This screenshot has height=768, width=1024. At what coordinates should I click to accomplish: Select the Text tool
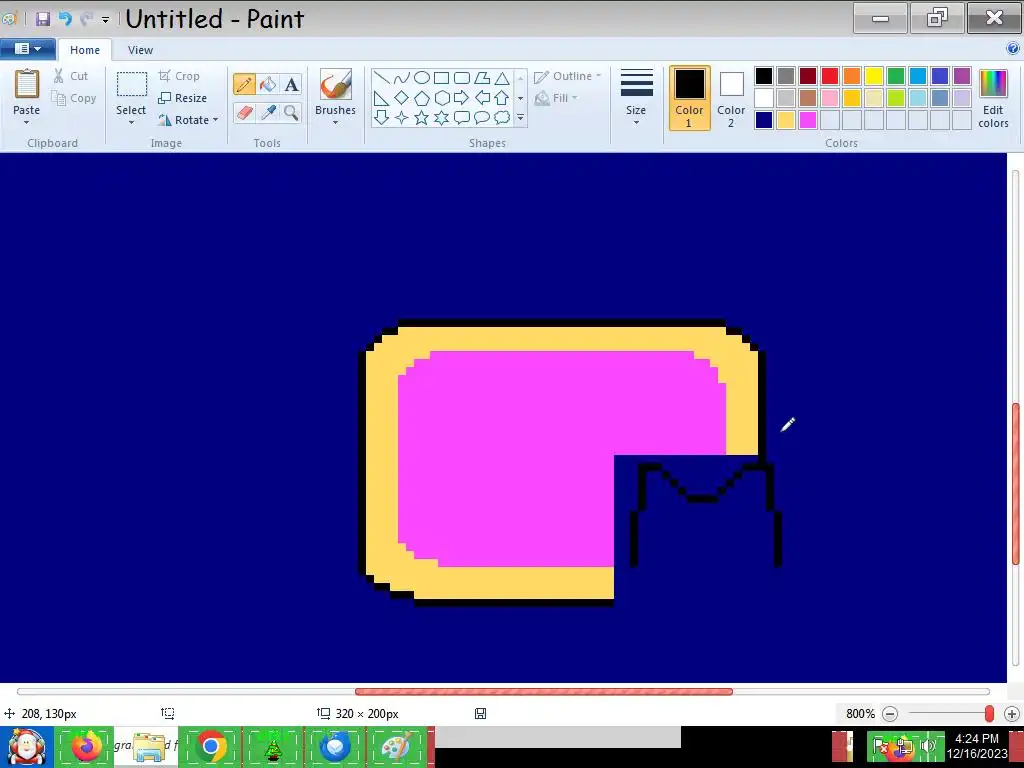pyautogui.click(x=291, y=84)
